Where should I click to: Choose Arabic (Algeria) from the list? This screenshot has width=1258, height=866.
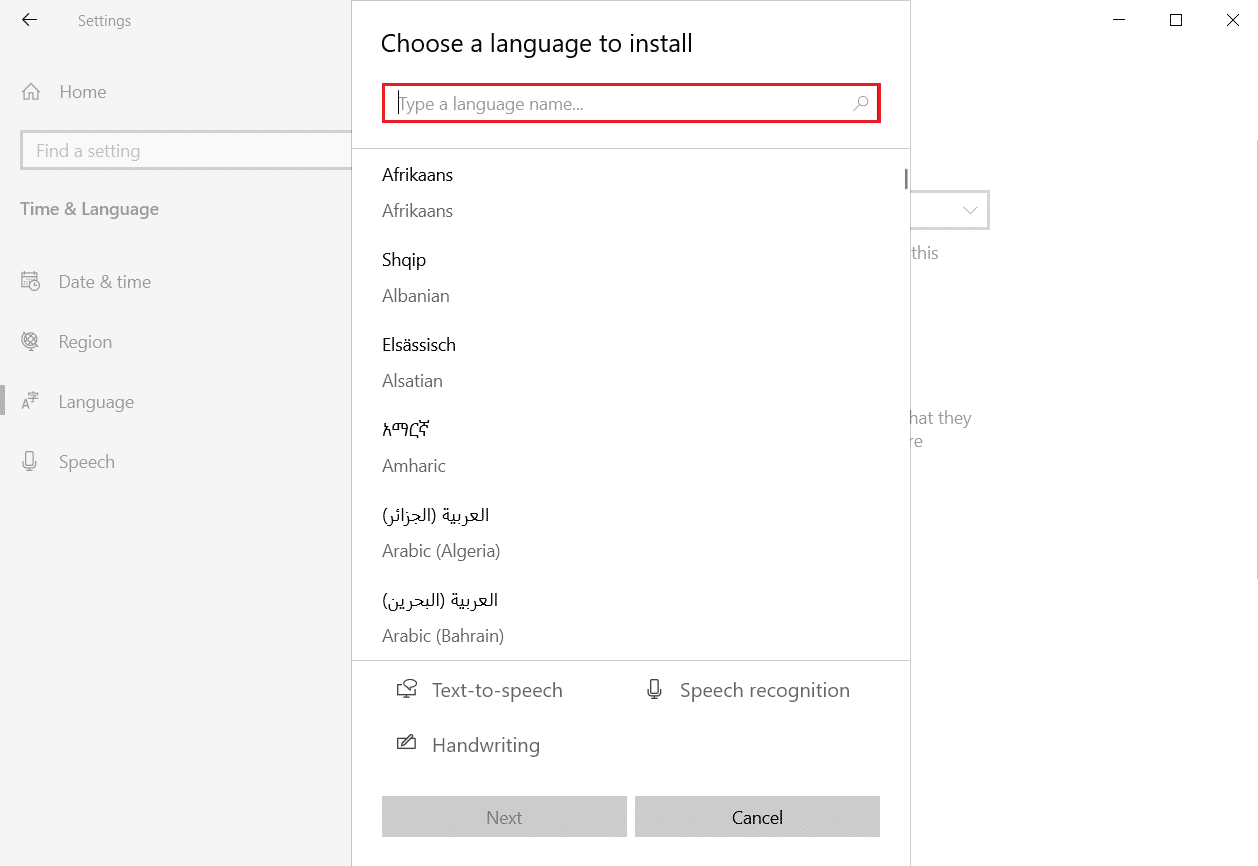(x=631, y=532)
